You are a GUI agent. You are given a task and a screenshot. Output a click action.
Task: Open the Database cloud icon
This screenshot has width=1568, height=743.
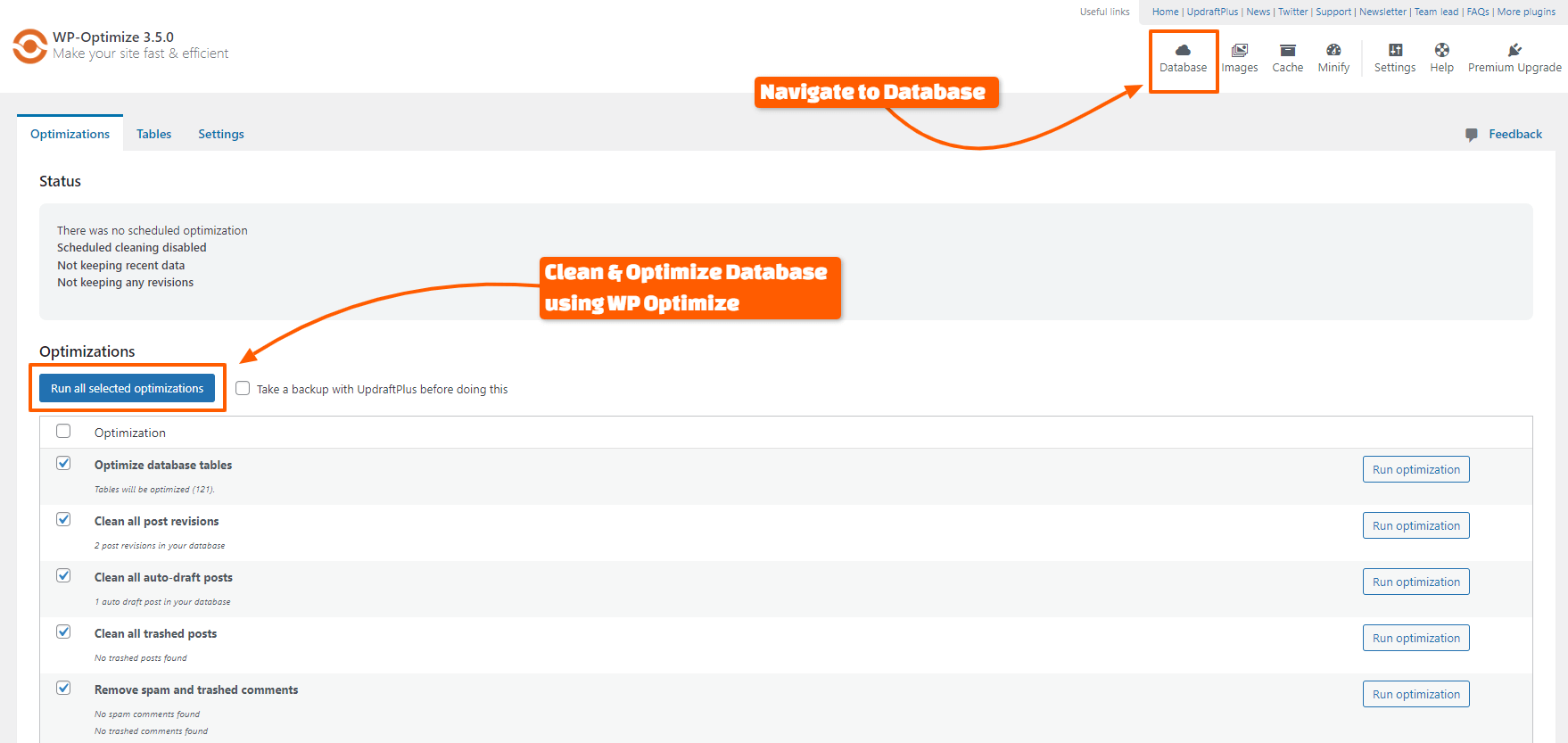[x=1183, y=51]
